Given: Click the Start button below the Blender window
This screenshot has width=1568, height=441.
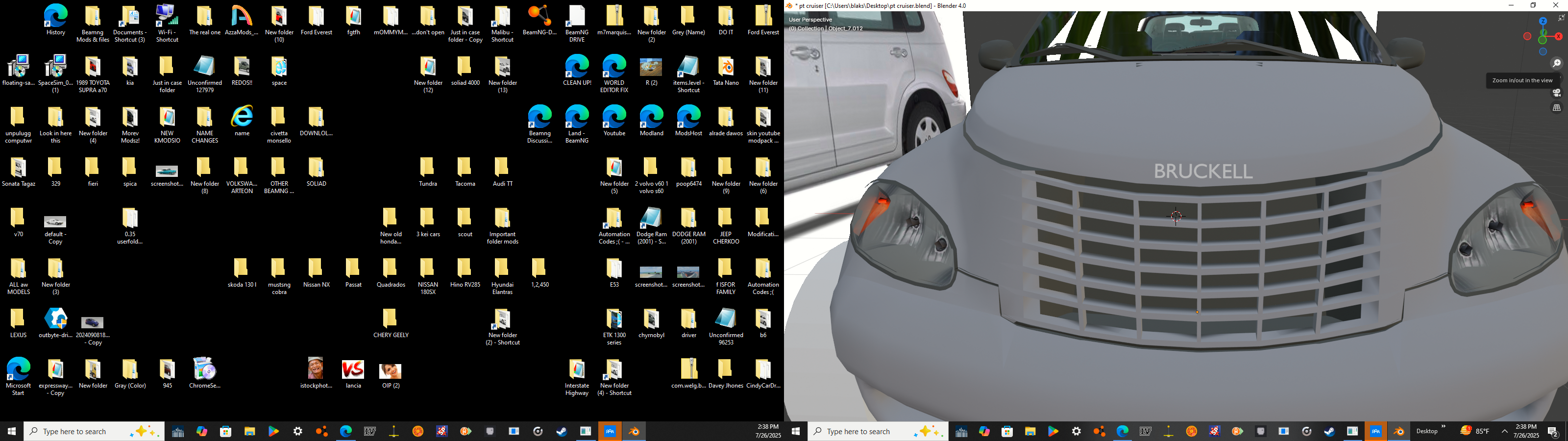Looking at the screenshot, I should pyautogui.click(x=795, y=432).
